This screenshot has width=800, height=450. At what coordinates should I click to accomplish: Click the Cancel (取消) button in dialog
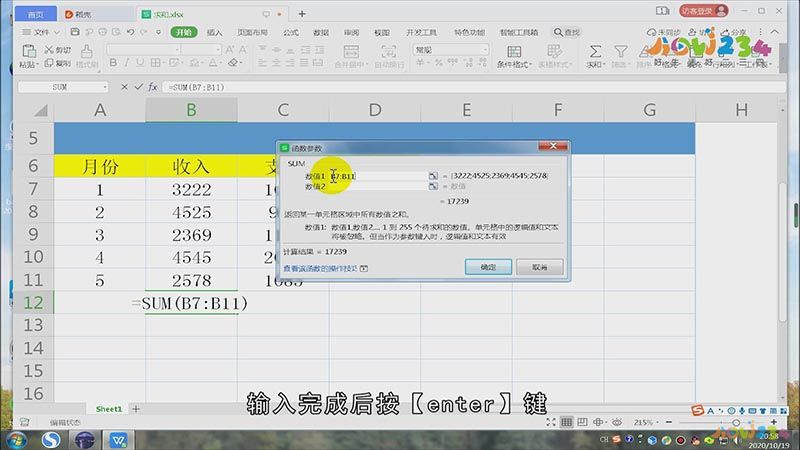(540, 267)
